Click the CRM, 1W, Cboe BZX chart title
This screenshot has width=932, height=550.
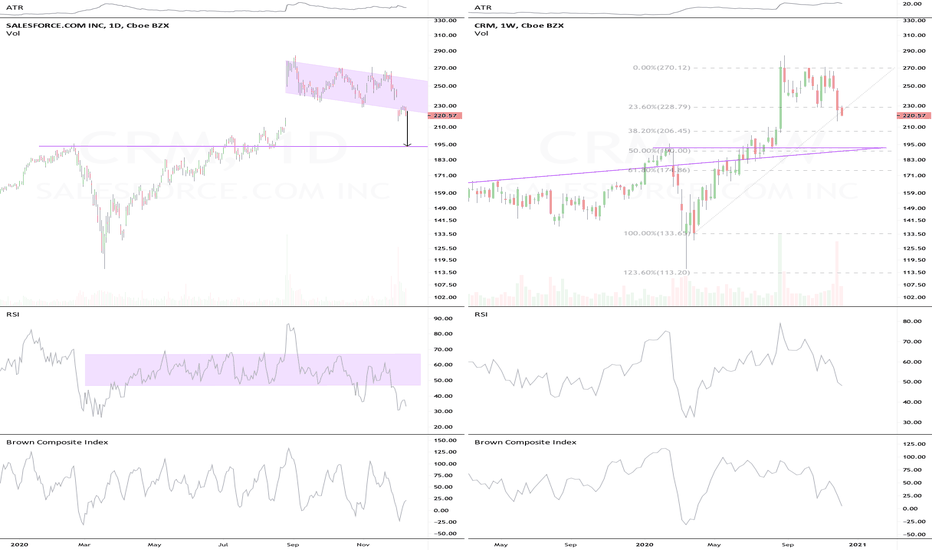(x=519, y=26)
